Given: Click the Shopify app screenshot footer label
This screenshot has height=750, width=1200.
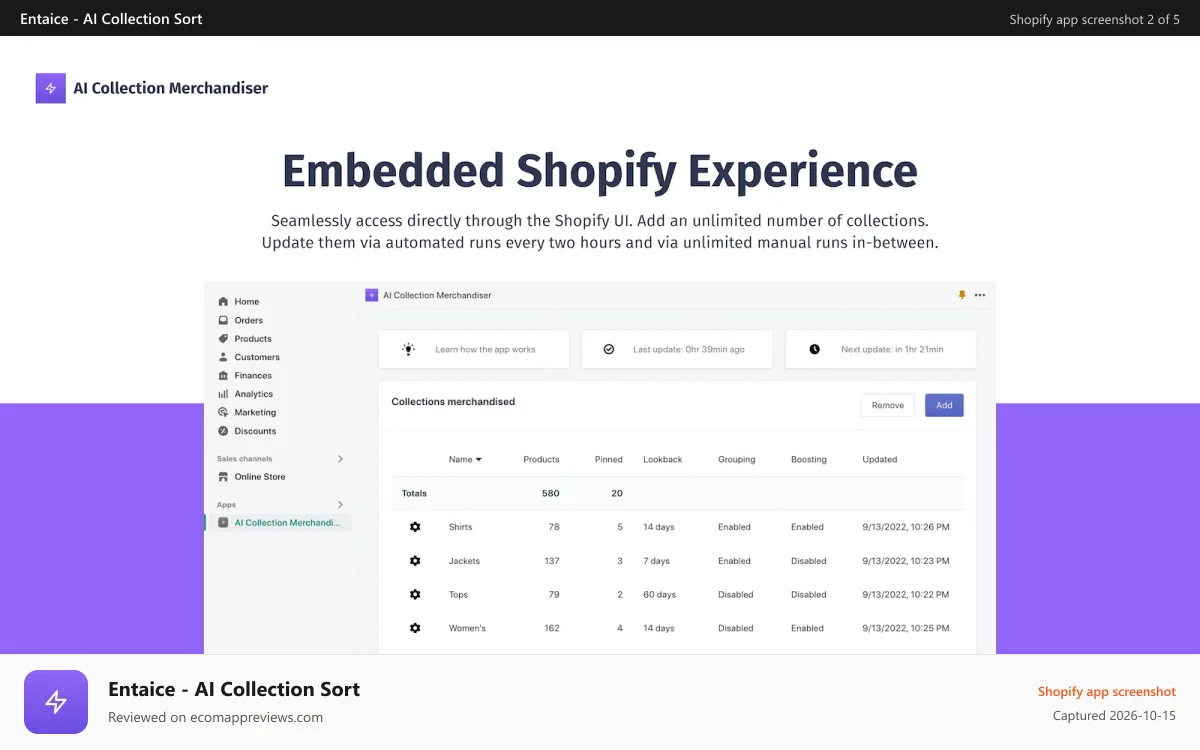Looking at the screenshot, I should (1107, 692).
